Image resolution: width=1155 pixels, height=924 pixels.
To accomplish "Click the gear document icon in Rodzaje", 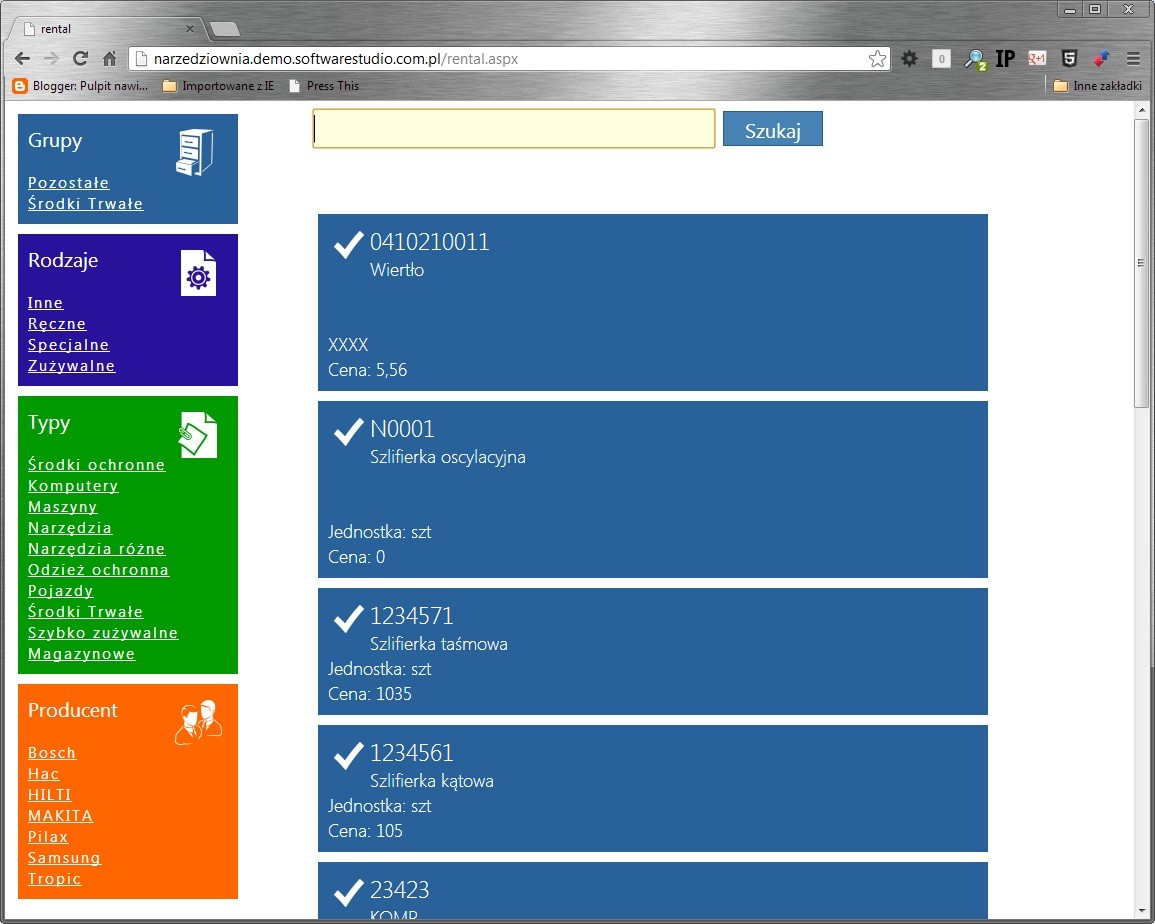I will (198, 273).
